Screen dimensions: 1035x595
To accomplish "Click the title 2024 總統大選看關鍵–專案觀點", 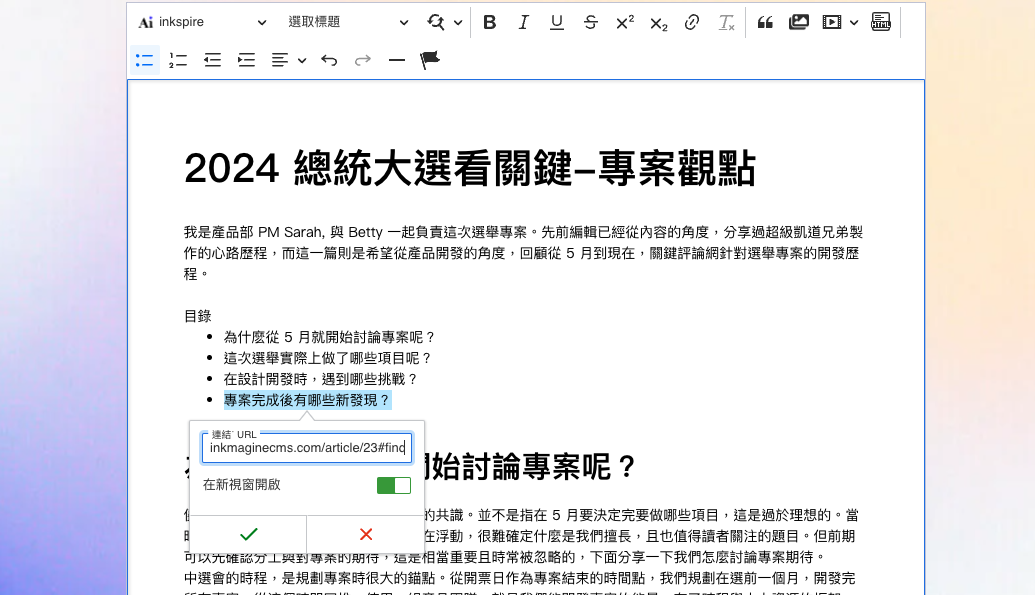I will (470, 168).
